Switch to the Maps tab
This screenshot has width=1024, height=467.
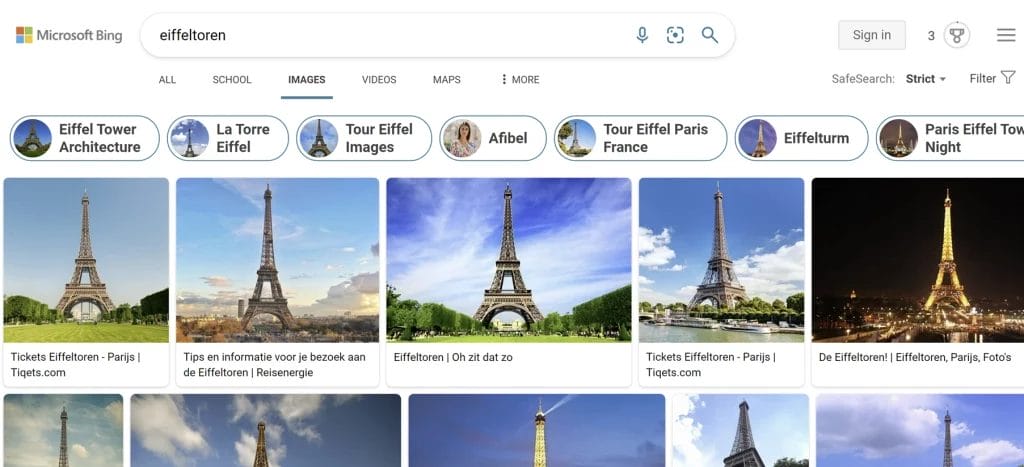[447, 80]
